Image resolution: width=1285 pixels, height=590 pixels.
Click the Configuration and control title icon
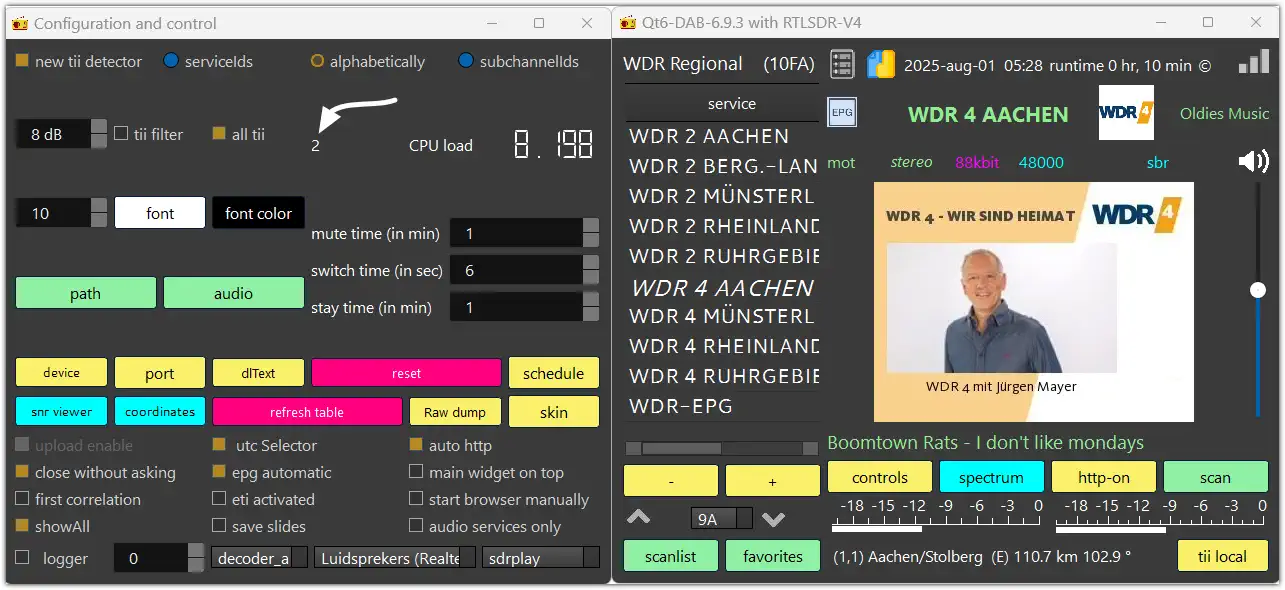click(19, 23)
